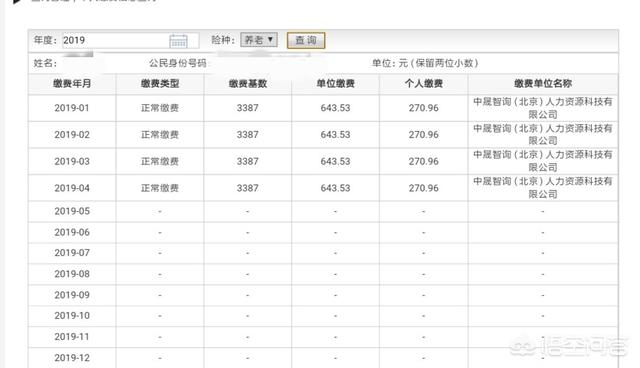Select the 2019-10 row date cell
Viewport: 640px width, 368px height.
72,316
